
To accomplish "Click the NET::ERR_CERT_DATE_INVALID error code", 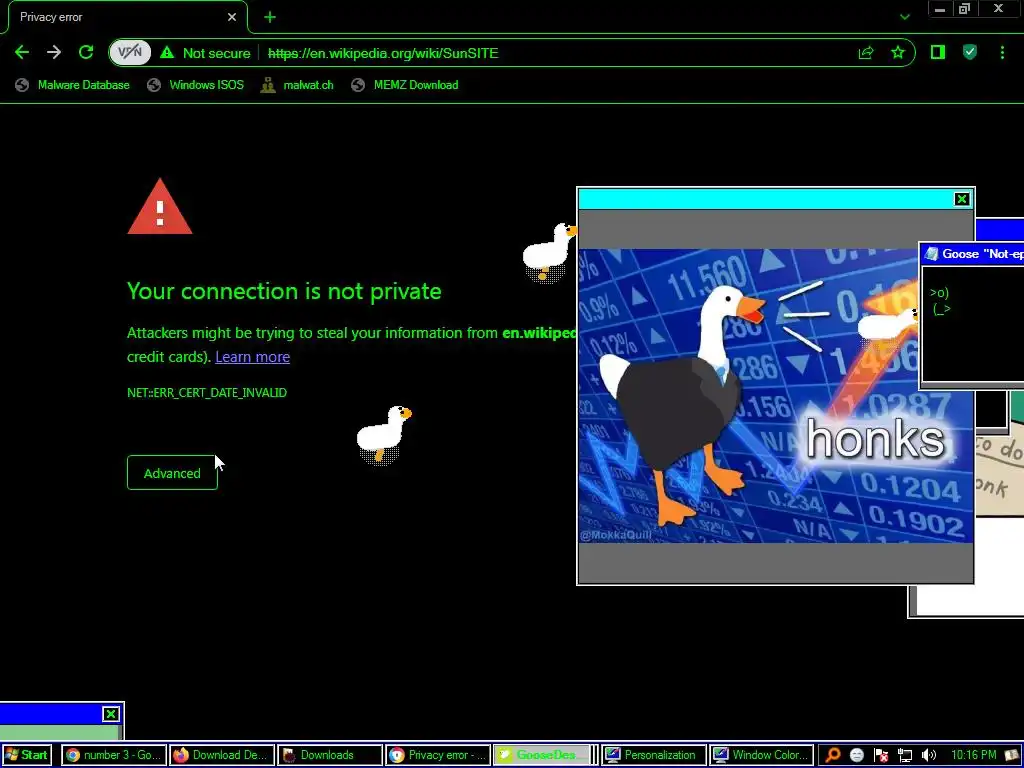I will click(x=207, y=392).
